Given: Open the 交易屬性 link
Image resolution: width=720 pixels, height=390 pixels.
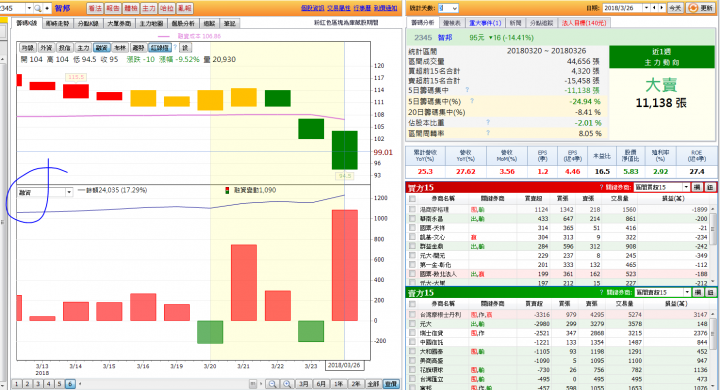Looking at the screenshot, I should tap(338, 8).
